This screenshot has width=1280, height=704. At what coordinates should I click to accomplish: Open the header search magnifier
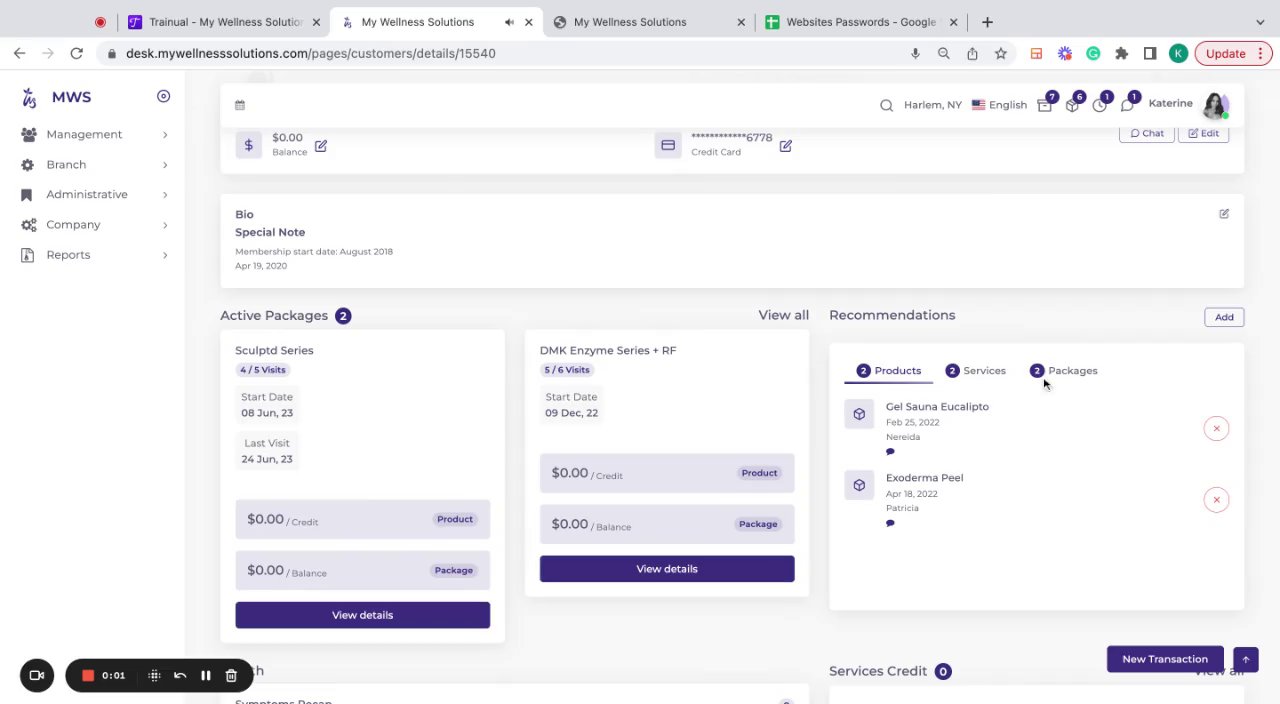pos(886,105)
